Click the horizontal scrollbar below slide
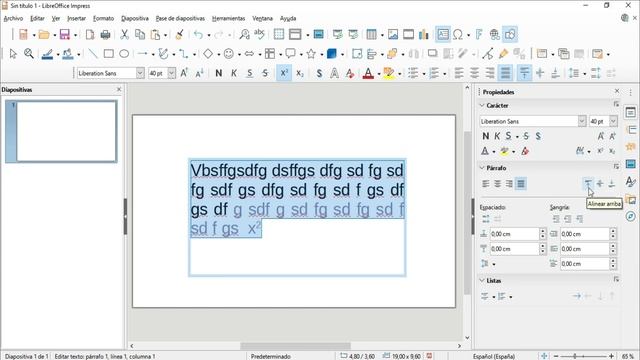 (296, 346)
